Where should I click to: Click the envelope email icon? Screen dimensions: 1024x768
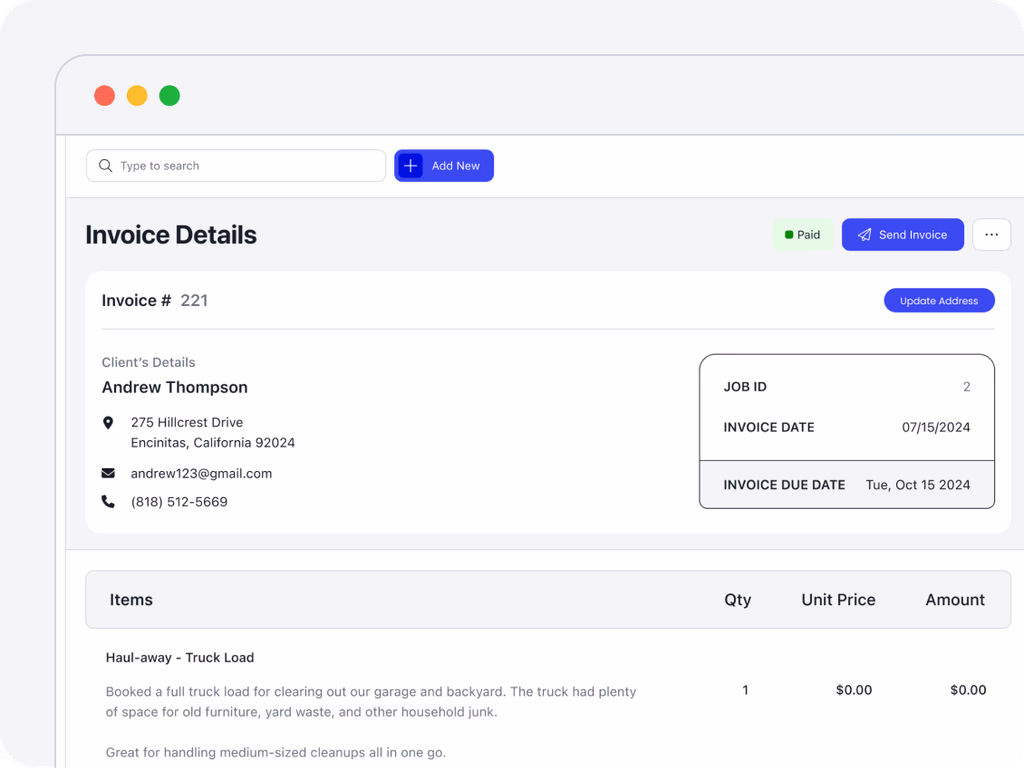tap(108, 473)
